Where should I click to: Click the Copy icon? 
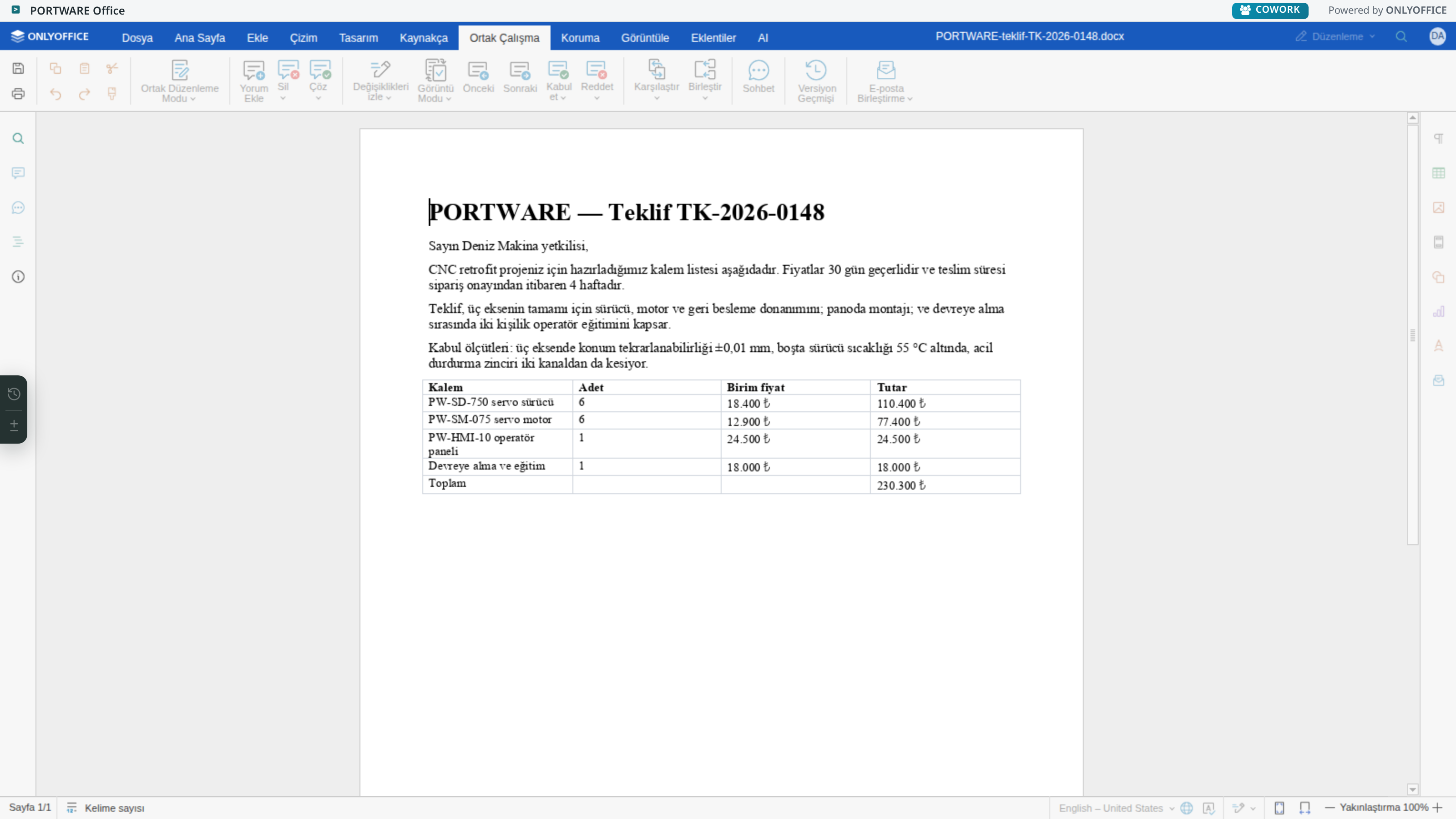[x=56, y=68]
